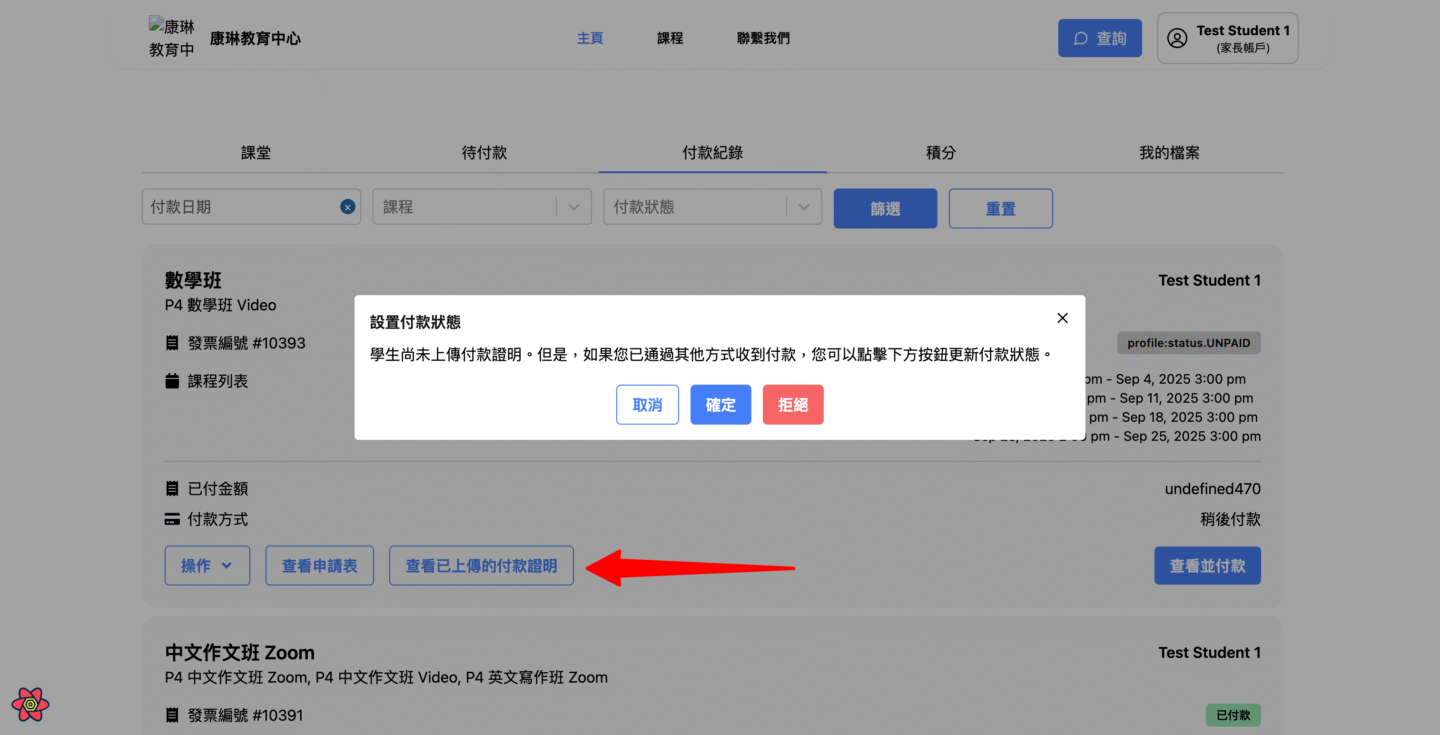Click the 篩選 filter button
The width and height of the screenshot is (1440, 735).
click(885, 208)
